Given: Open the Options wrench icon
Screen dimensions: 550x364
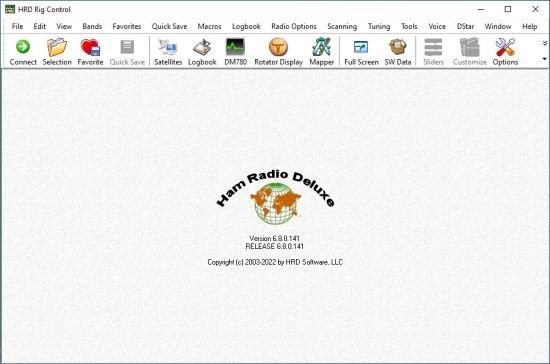Looking at the screenshot, I should tap(505, 47).
